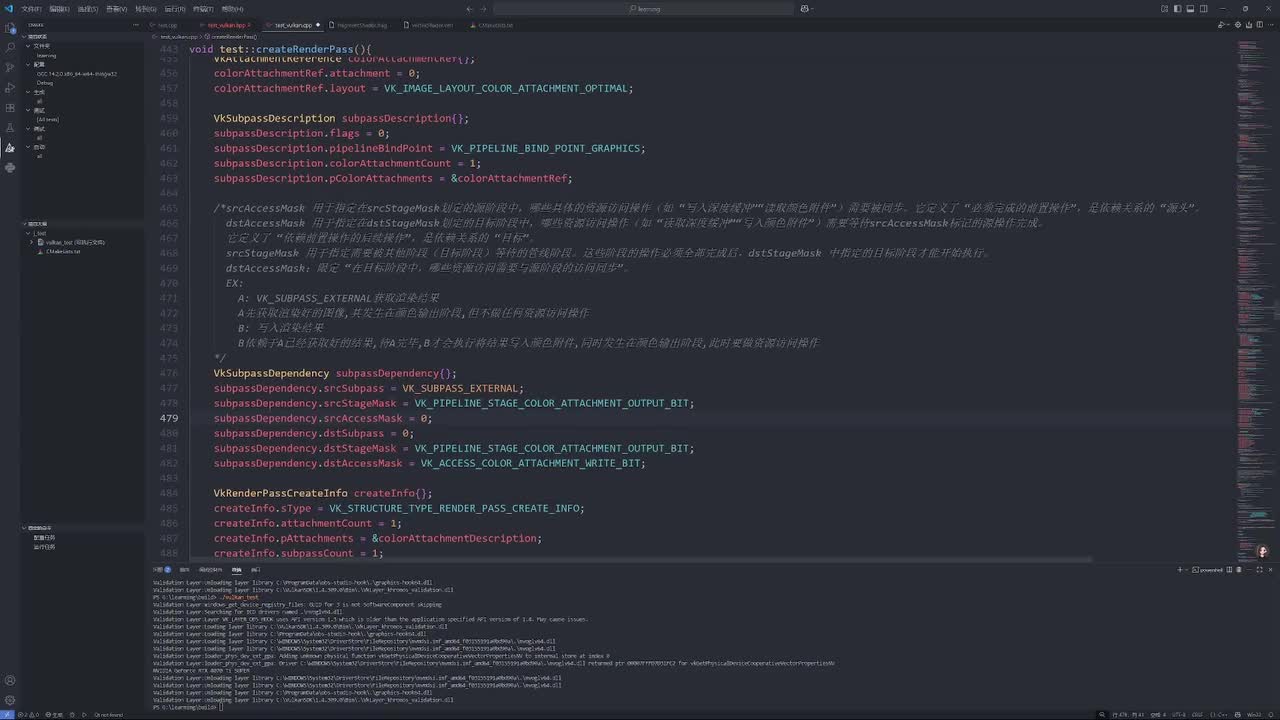The image size is (1280, 720).
Task: Select the powershell terminal label
Action: [x=1207, y=569]
